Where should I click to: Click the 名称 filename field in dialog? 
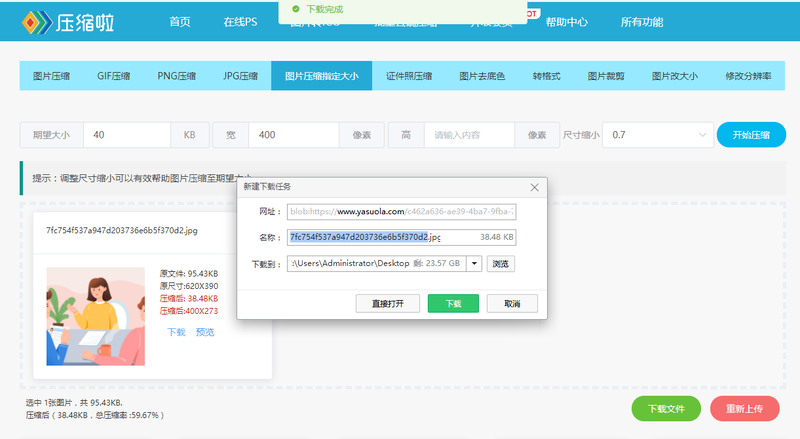point(401,237)
